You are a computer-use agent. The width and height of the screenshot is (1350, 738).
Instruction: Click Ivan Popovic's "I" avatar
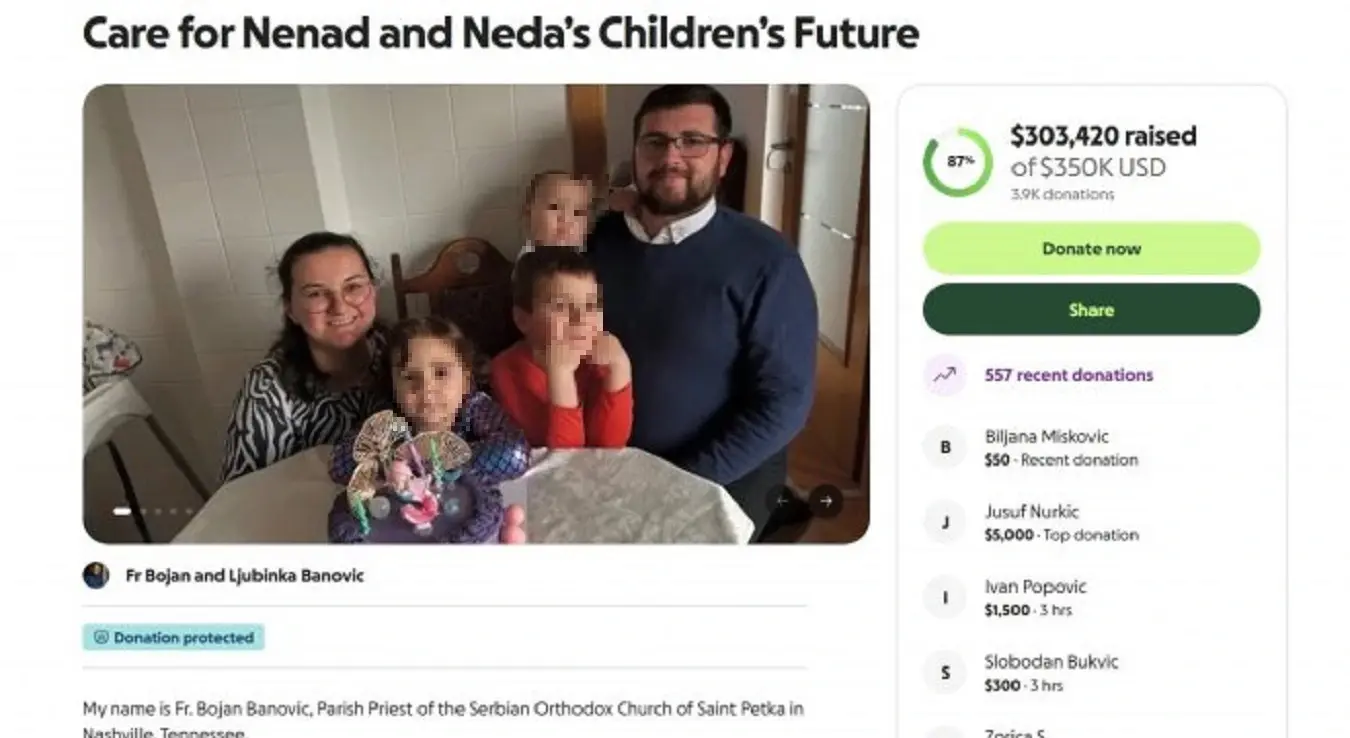click(945, 597)
